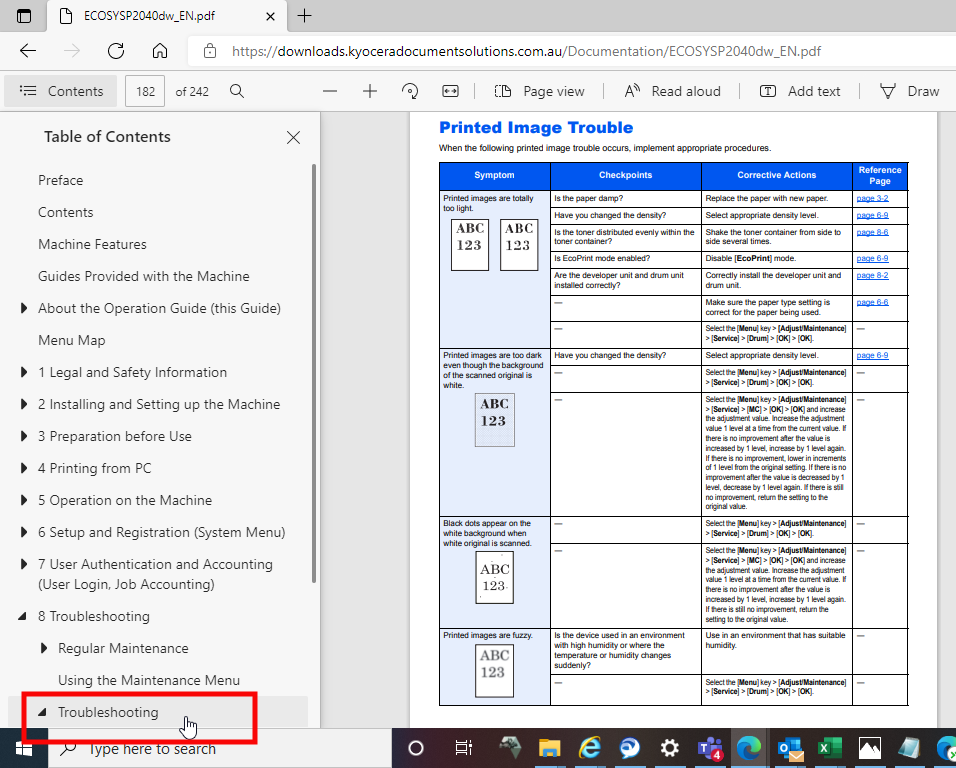
Task: Zoom in on the document
Action: pyautogui.click(x=371, y=91)
